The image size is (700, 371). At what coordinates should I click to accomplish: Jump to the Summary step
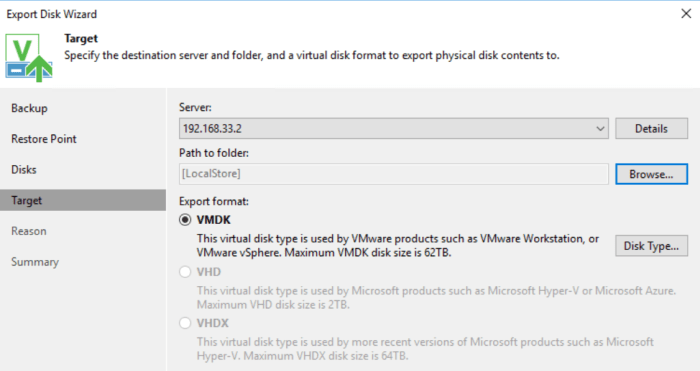[x=35, y=262]
